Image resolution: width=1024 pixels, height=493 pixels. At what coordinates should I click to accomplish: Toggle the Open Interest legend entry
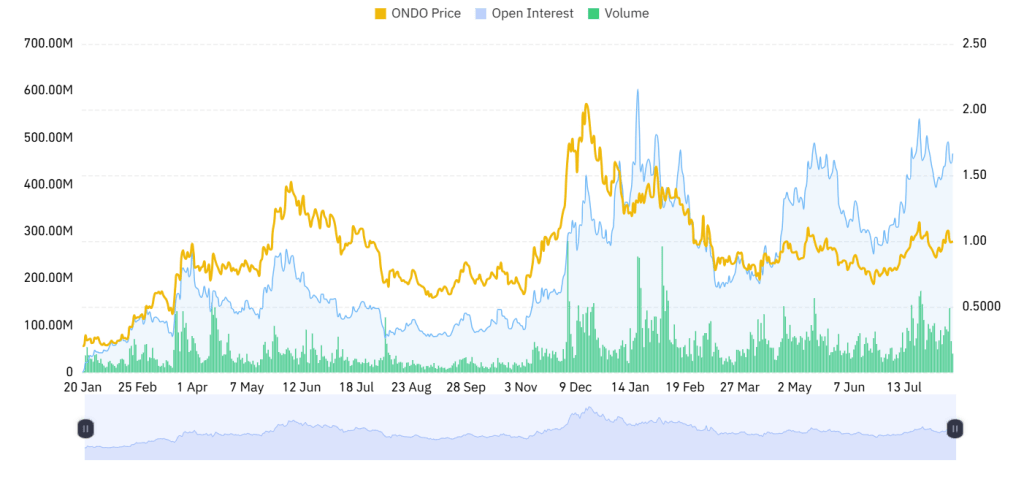click(523, 13)
